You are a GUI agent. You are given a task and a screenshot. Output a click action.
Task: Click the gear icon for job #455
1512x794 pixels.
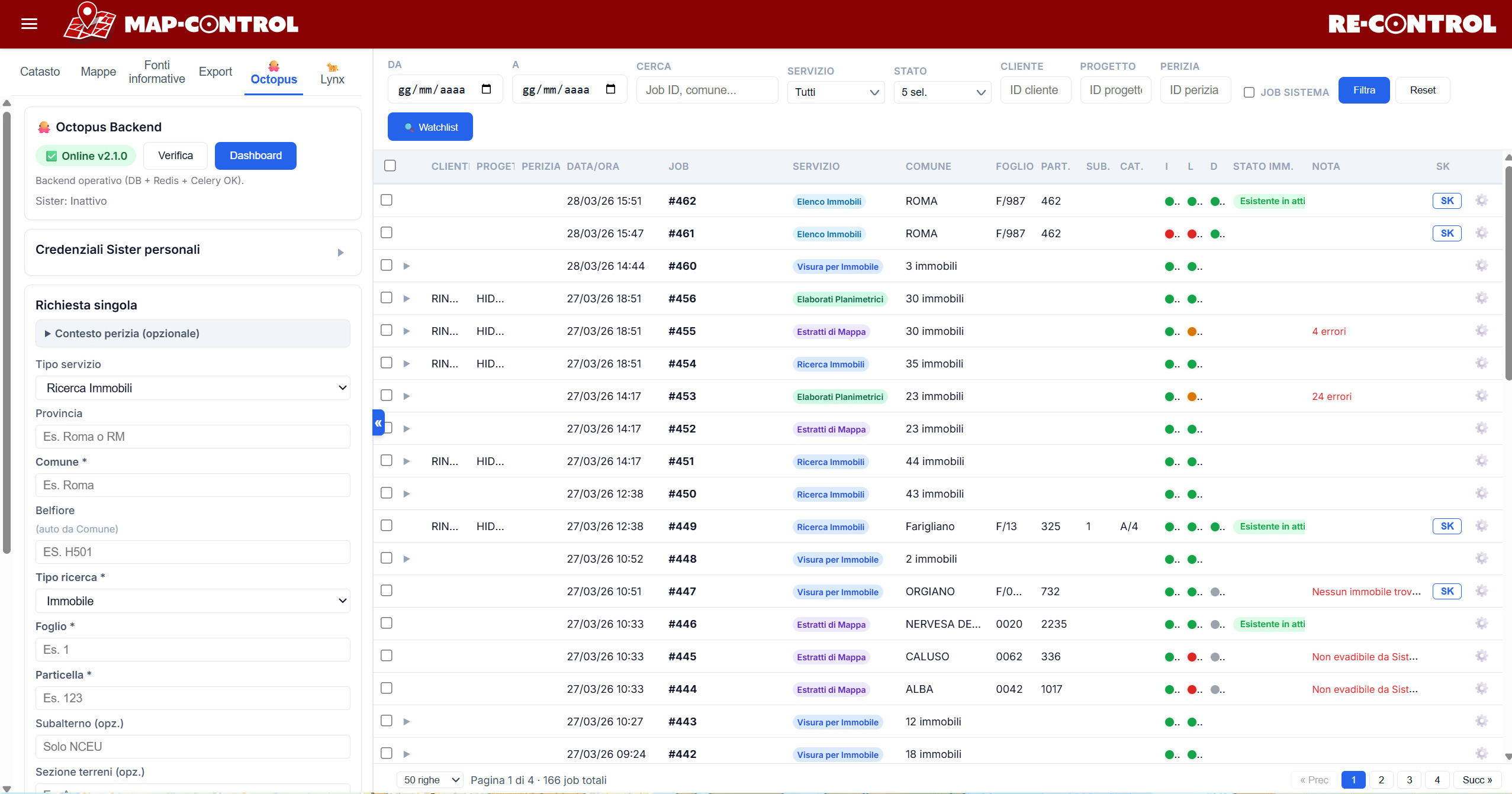tap(1481, 331)
